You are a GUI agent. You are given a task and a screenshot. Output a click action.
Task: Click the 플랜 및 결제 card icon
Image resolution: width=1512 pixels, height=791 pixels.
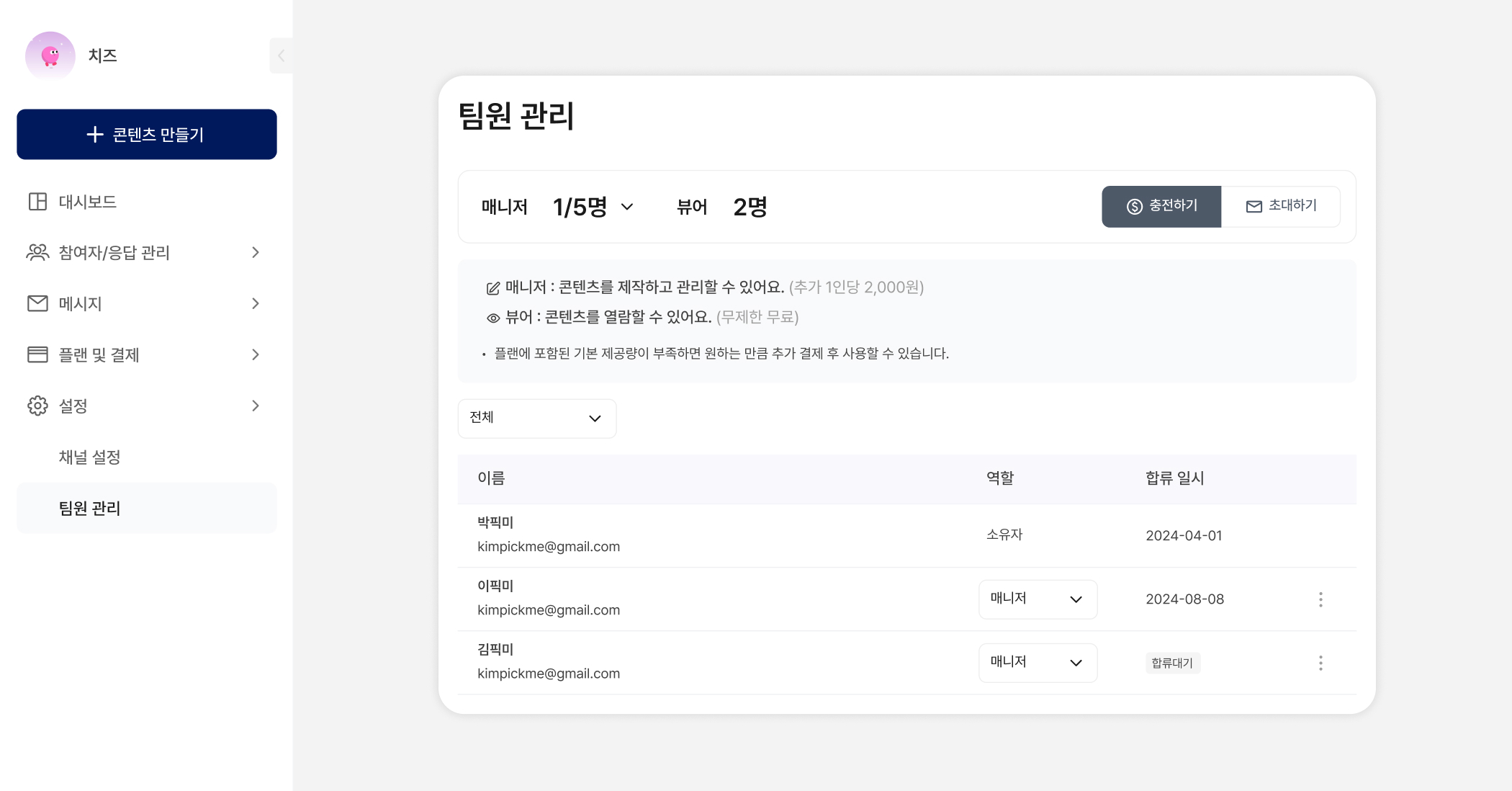pos(37,354)
